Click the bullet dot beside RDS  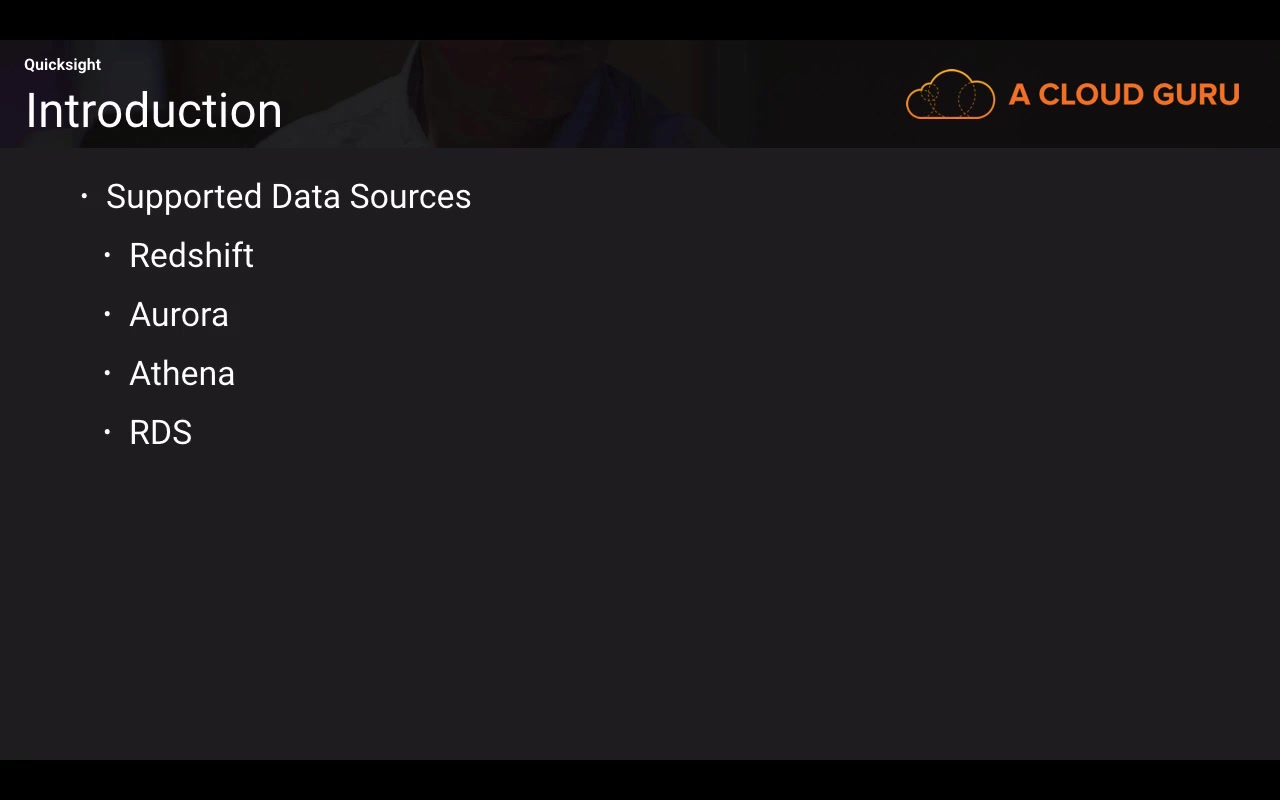107,433
